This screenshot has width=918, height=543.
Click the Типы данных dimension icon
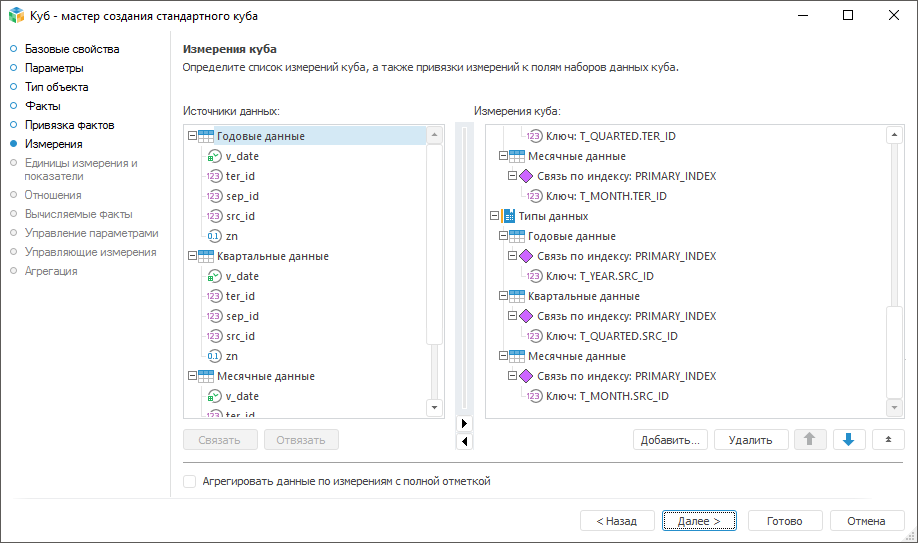(508, 216)
